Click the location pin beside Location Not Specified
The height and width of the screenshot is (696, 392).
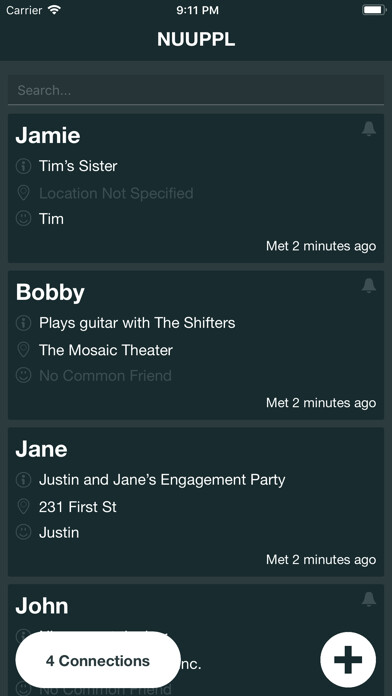[x=24, y=193]
